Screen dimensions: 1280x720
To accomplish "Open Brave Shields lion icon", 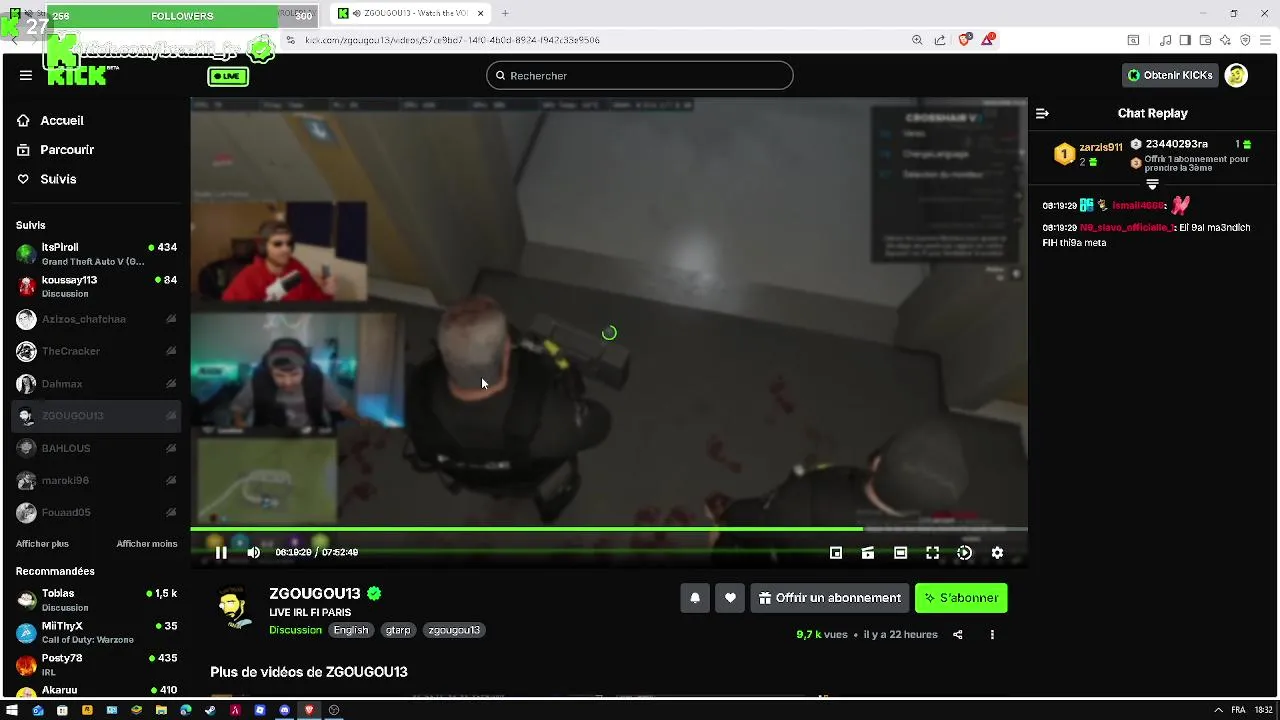I will coord(964,40).
